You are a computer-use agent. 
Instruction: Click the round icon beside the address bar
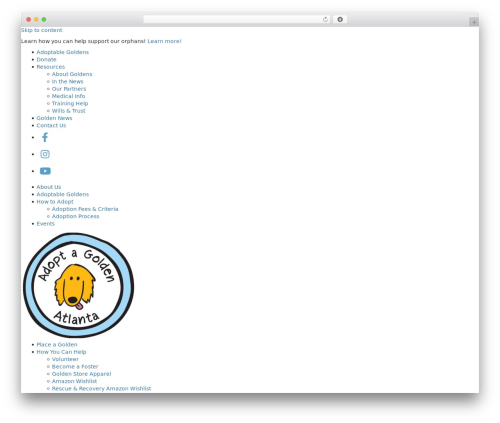(340, 19)
